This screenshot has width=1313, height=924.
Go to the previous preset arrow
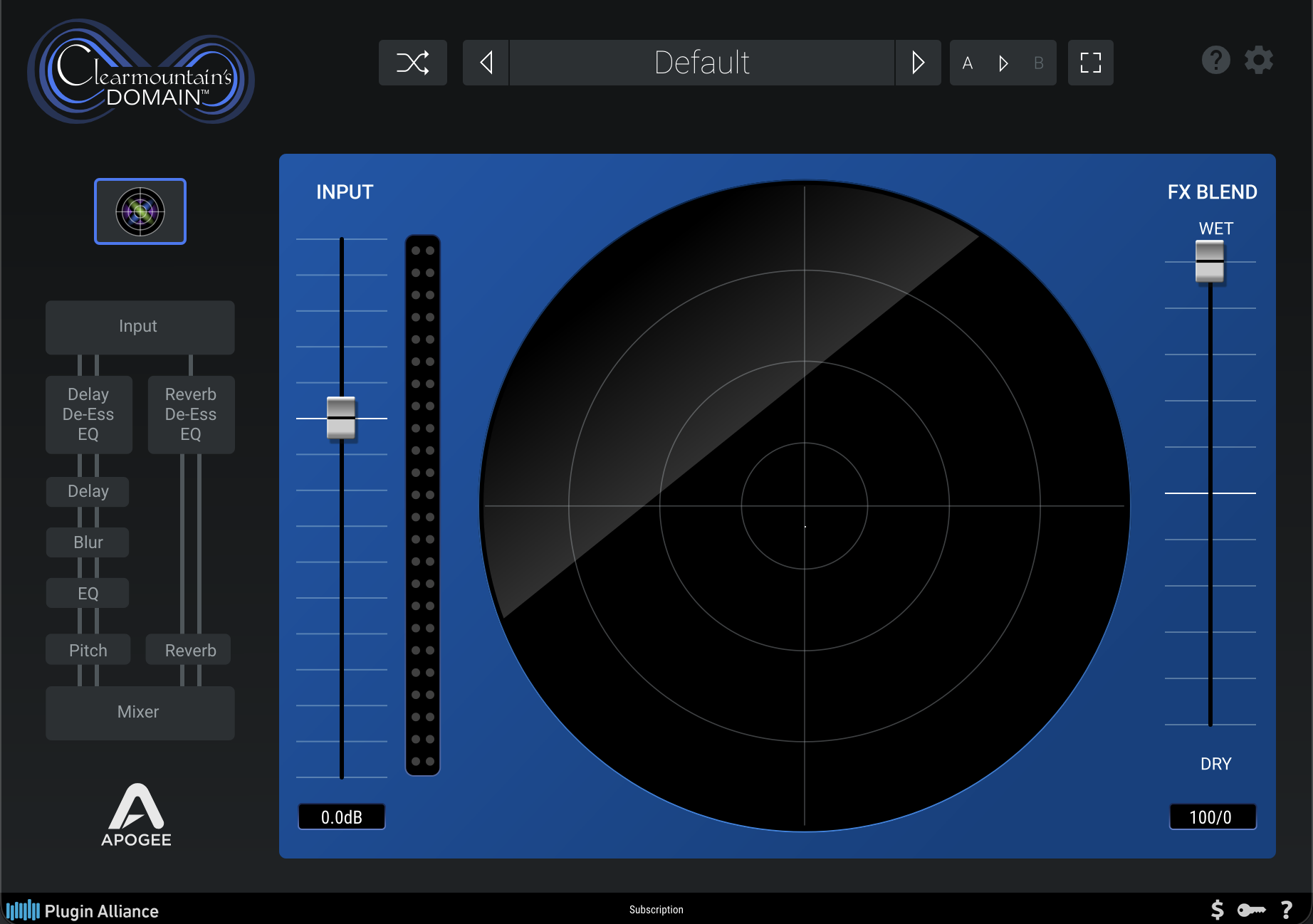(486, 63)
